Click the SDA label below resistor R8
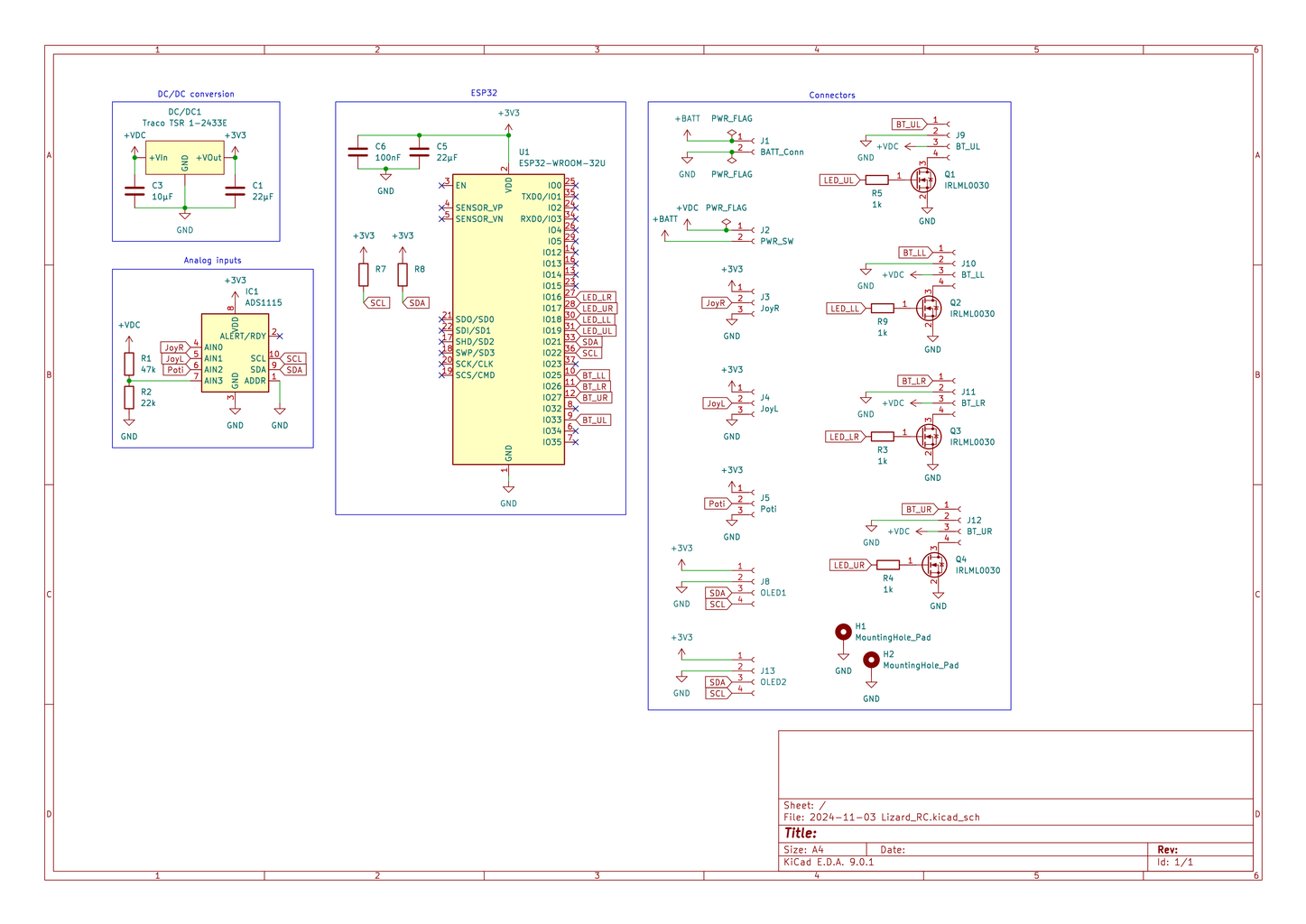 [415, 303]
